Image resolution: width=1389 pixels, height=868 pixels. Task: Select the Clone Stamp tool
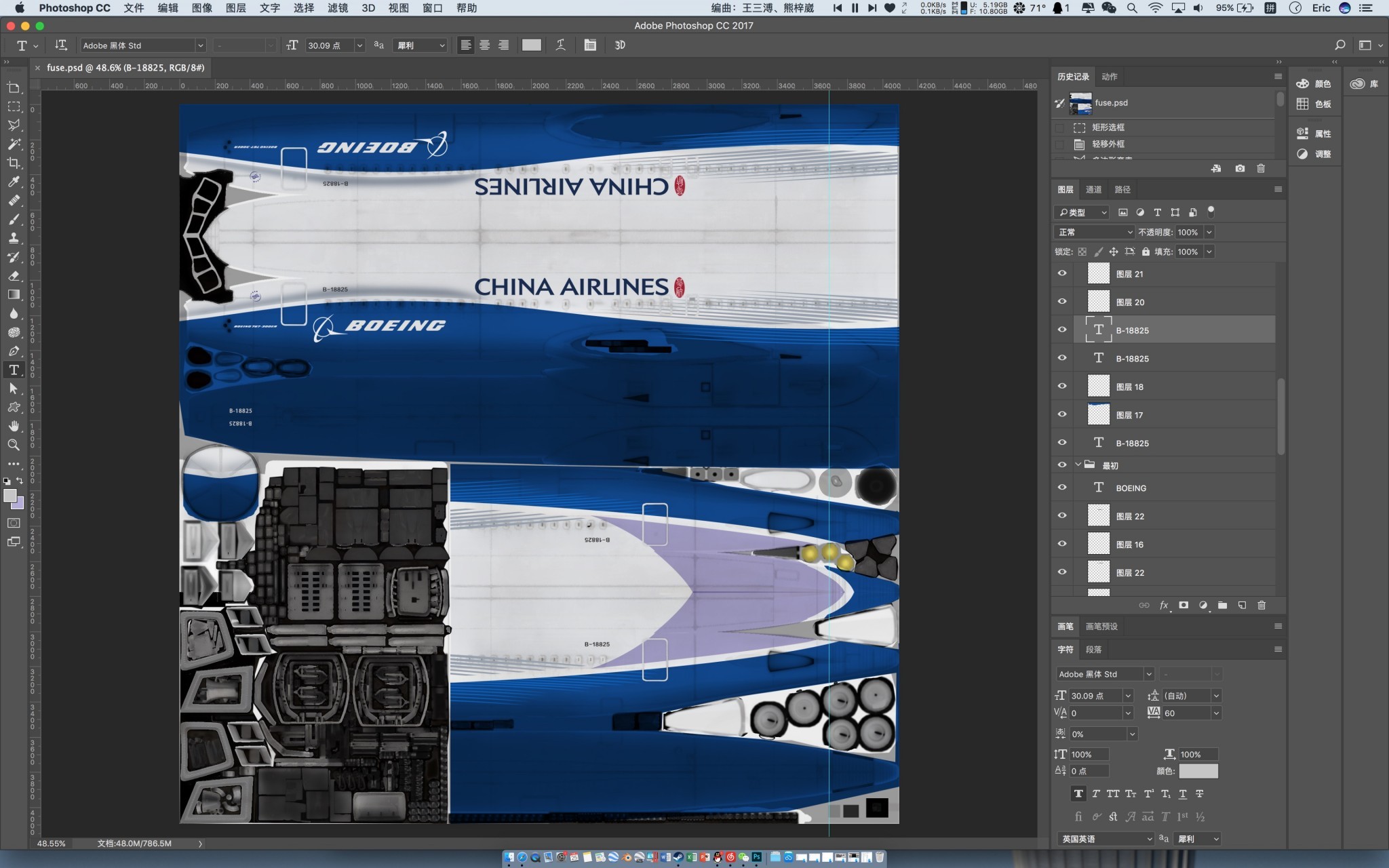pos(14,238)
